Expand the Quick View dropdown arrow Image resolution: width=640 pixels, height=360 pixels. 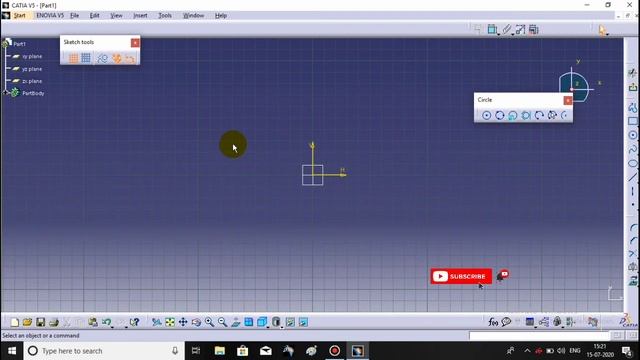click(x=268, y=327)
